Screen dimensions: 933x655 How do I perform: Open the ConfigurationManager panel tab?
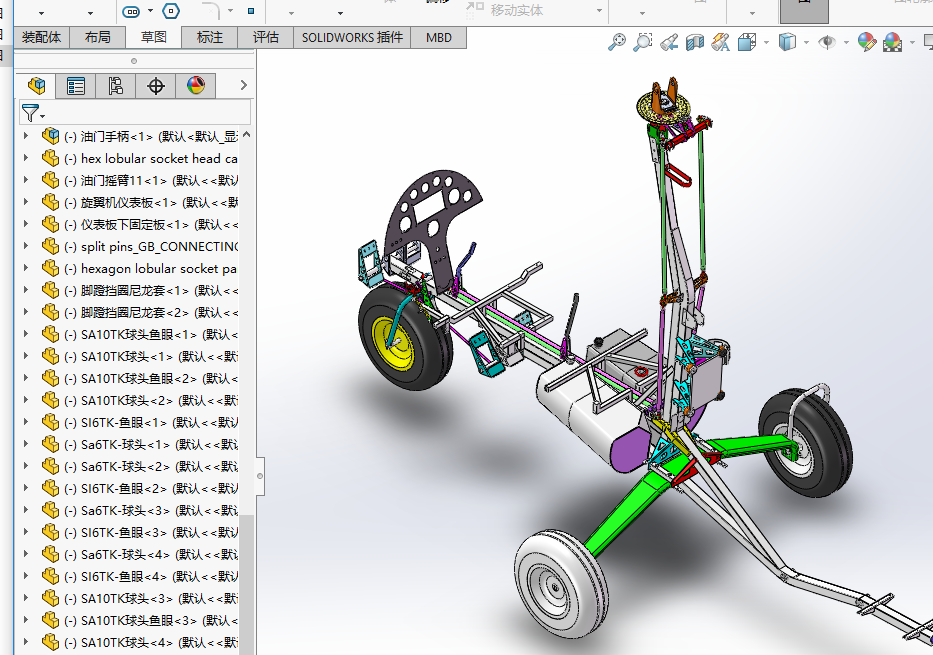point(116,86)
